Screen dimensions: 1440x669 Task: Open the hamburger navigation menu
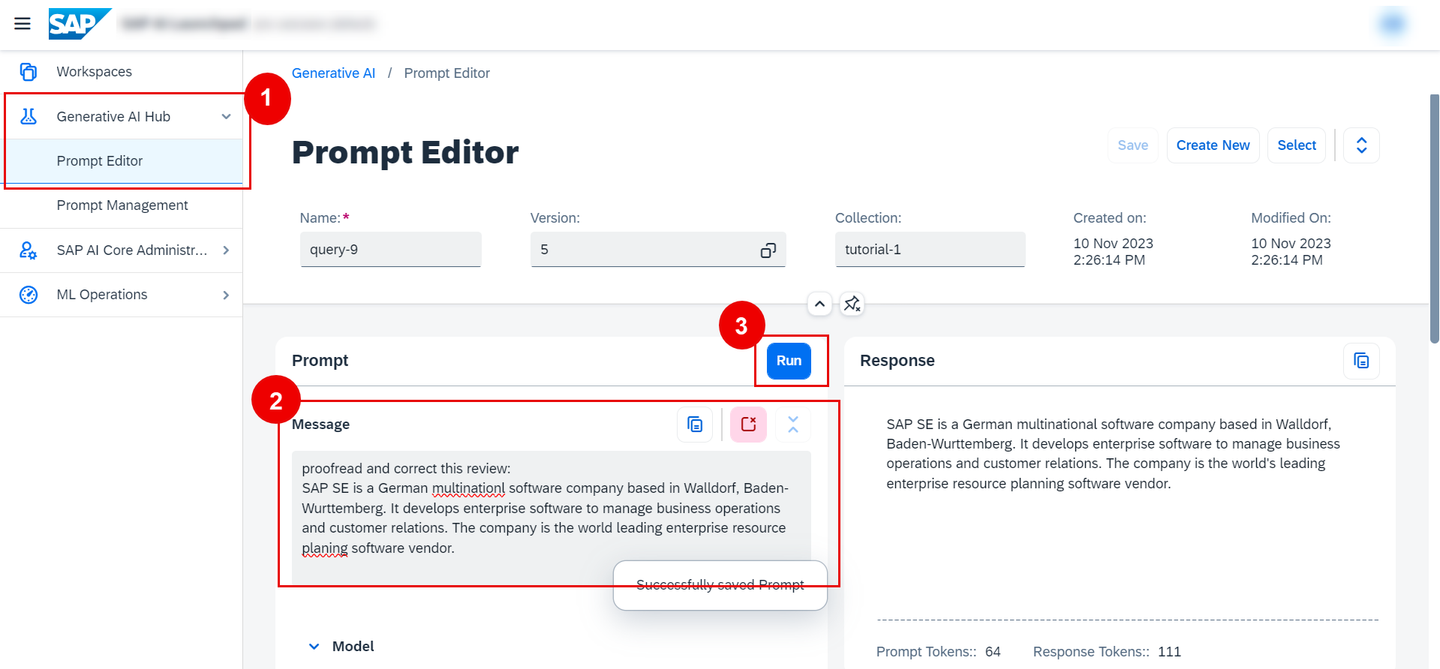tap(22, 23)
